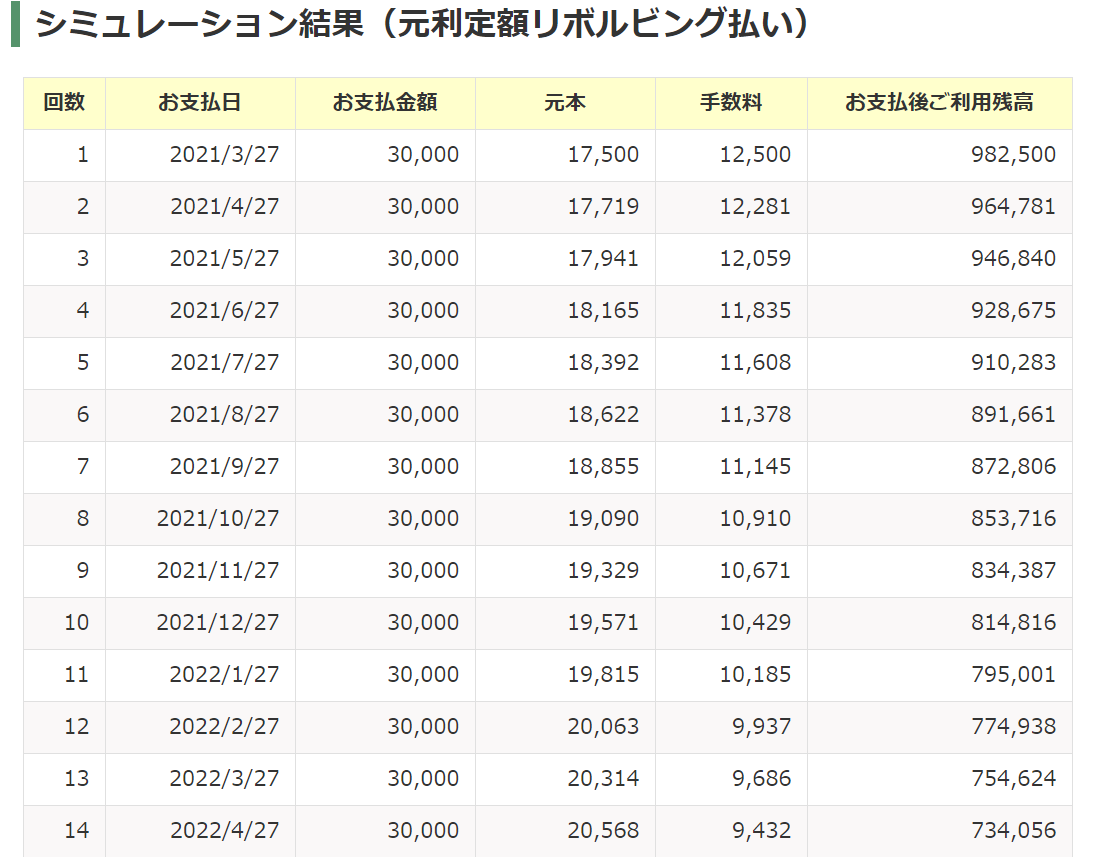Click principal value 20,314
Viewport: 1105px width, 857px height.
pos(604,779)
